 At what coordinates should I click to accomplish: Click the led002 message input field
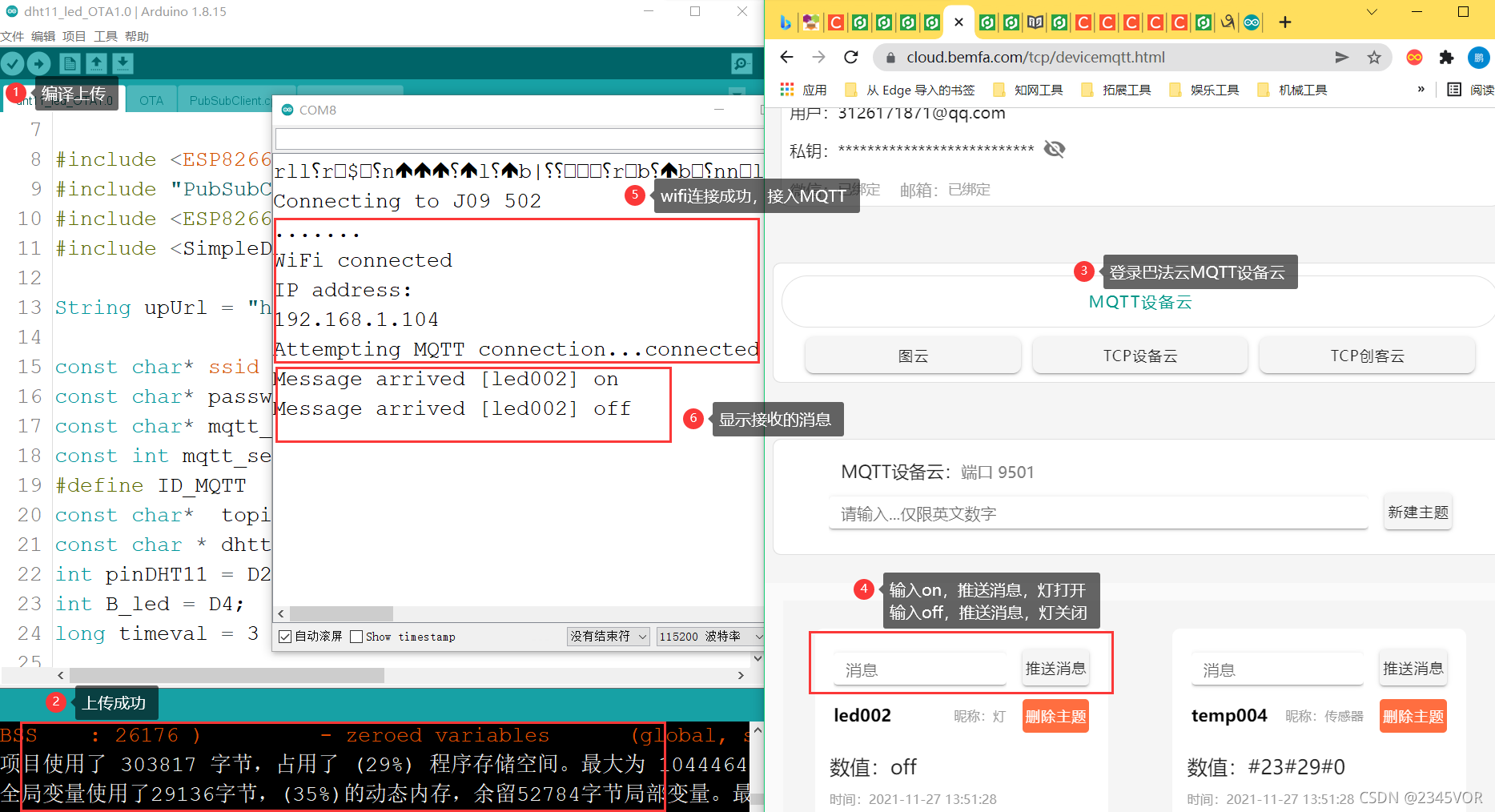click(x=919, y=669)
